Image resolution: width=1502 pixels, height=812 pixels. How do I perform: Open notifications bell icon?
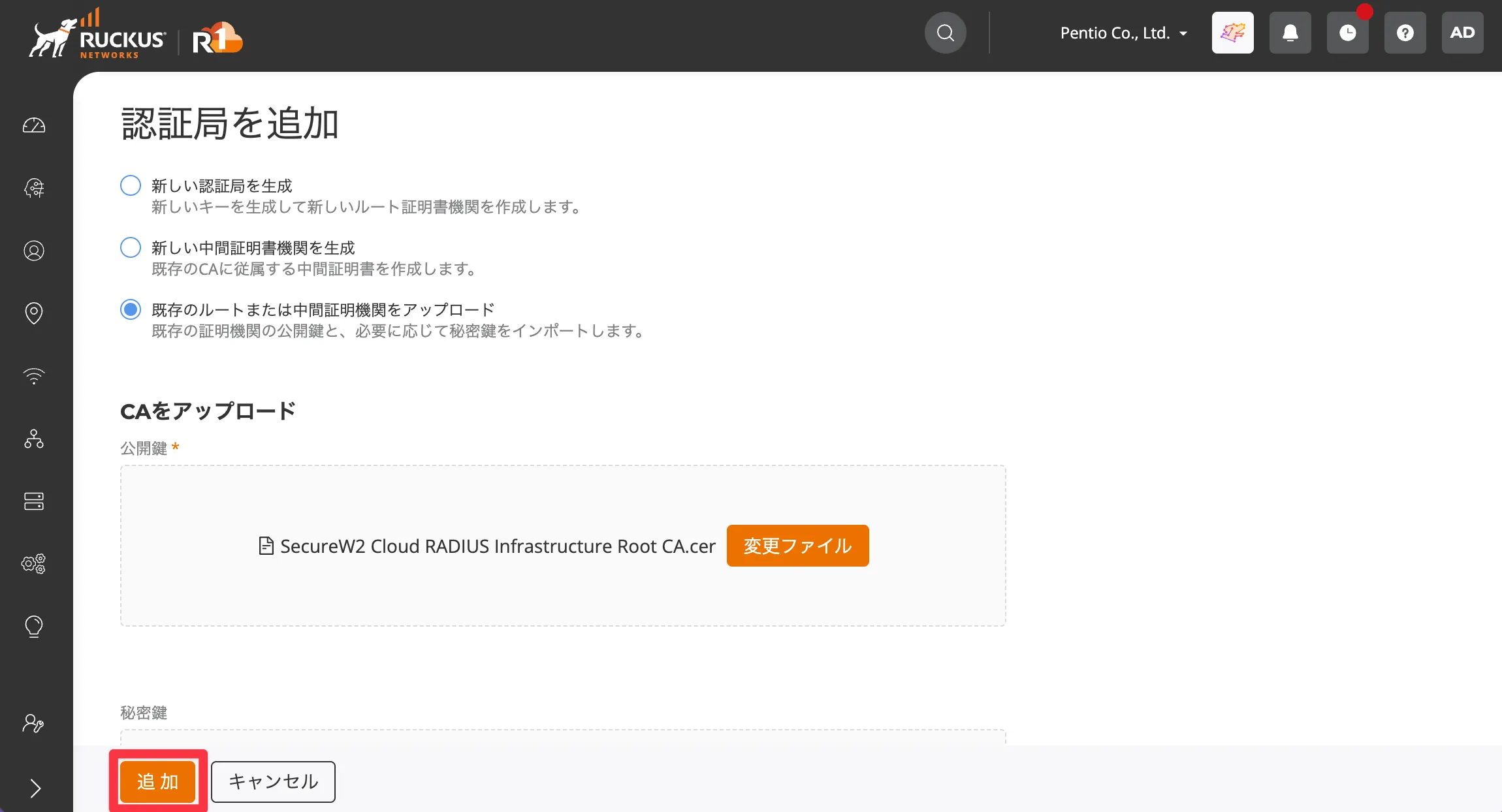coord(1290,33)
